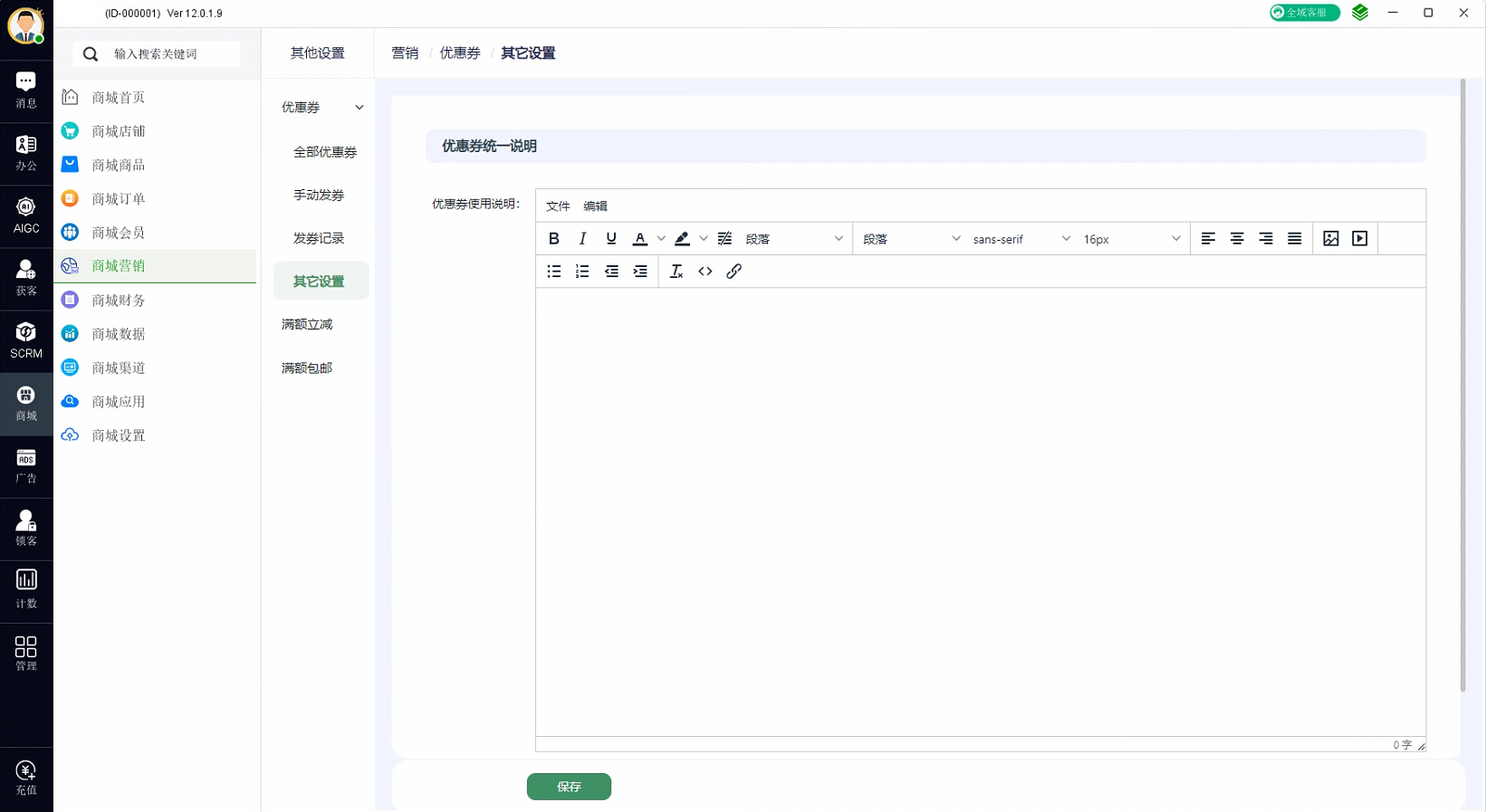Screen dimensions: 1486x812
Task: Justify the text
Action: coord(1295,239)
